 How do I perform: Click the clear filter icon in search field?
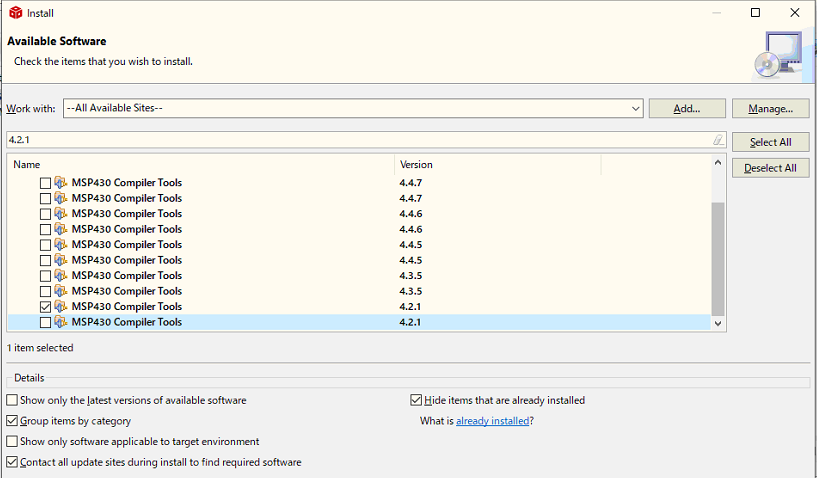(x=717, y=140)
